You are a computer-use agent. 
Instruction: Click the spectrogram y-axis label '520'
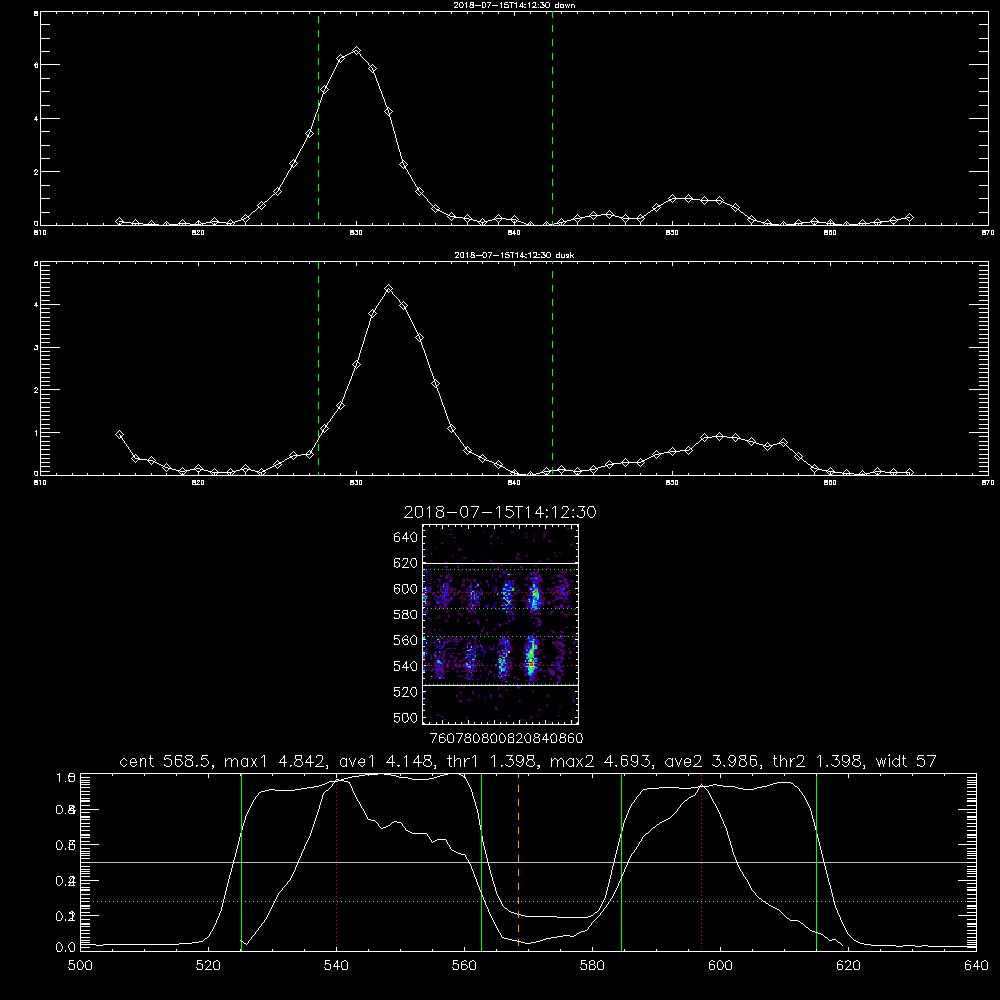406,692
